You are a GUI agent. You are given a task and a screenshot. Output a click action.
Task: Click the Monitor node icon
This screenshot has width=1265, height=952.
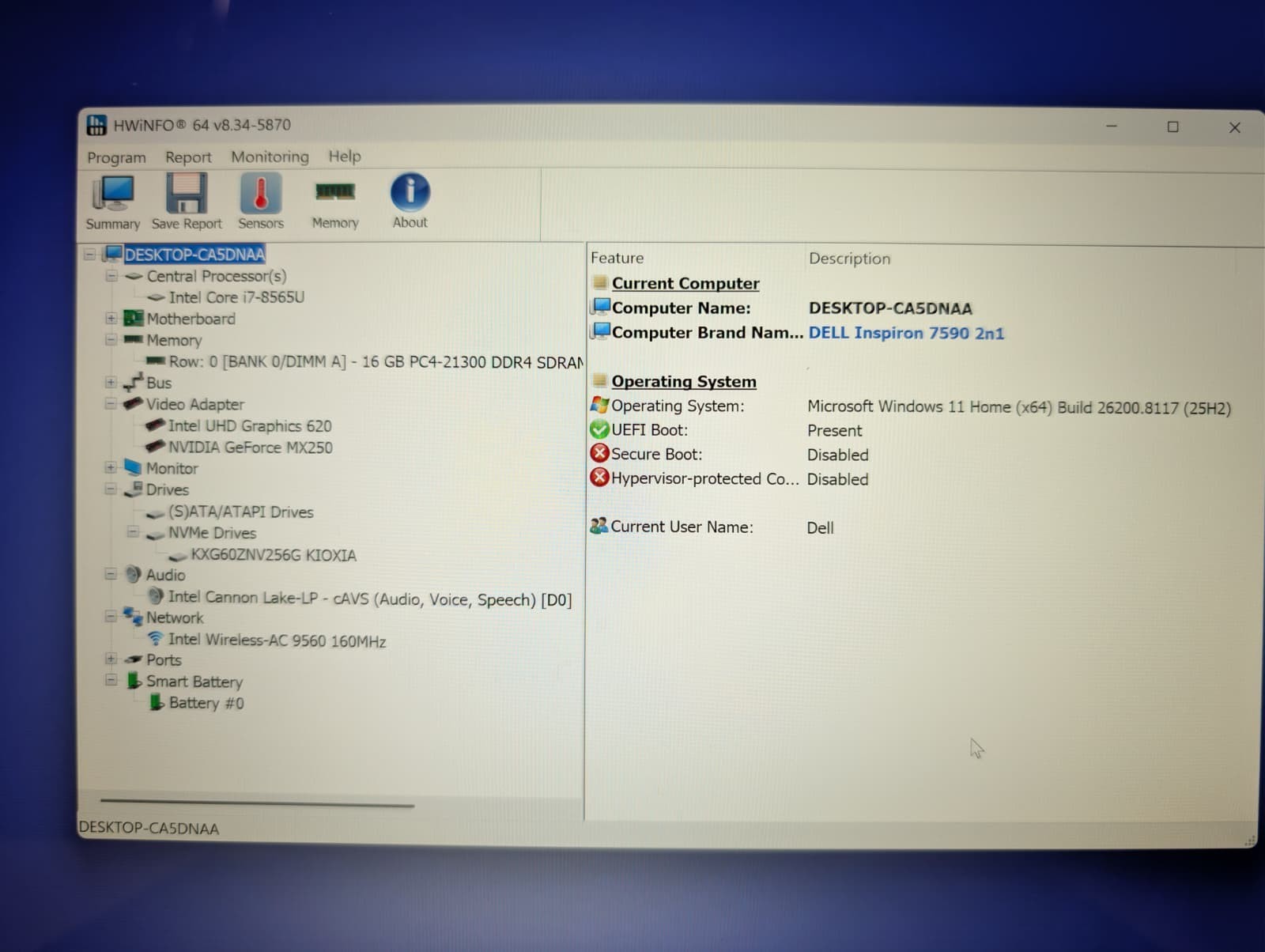click(x=133, y=467)
